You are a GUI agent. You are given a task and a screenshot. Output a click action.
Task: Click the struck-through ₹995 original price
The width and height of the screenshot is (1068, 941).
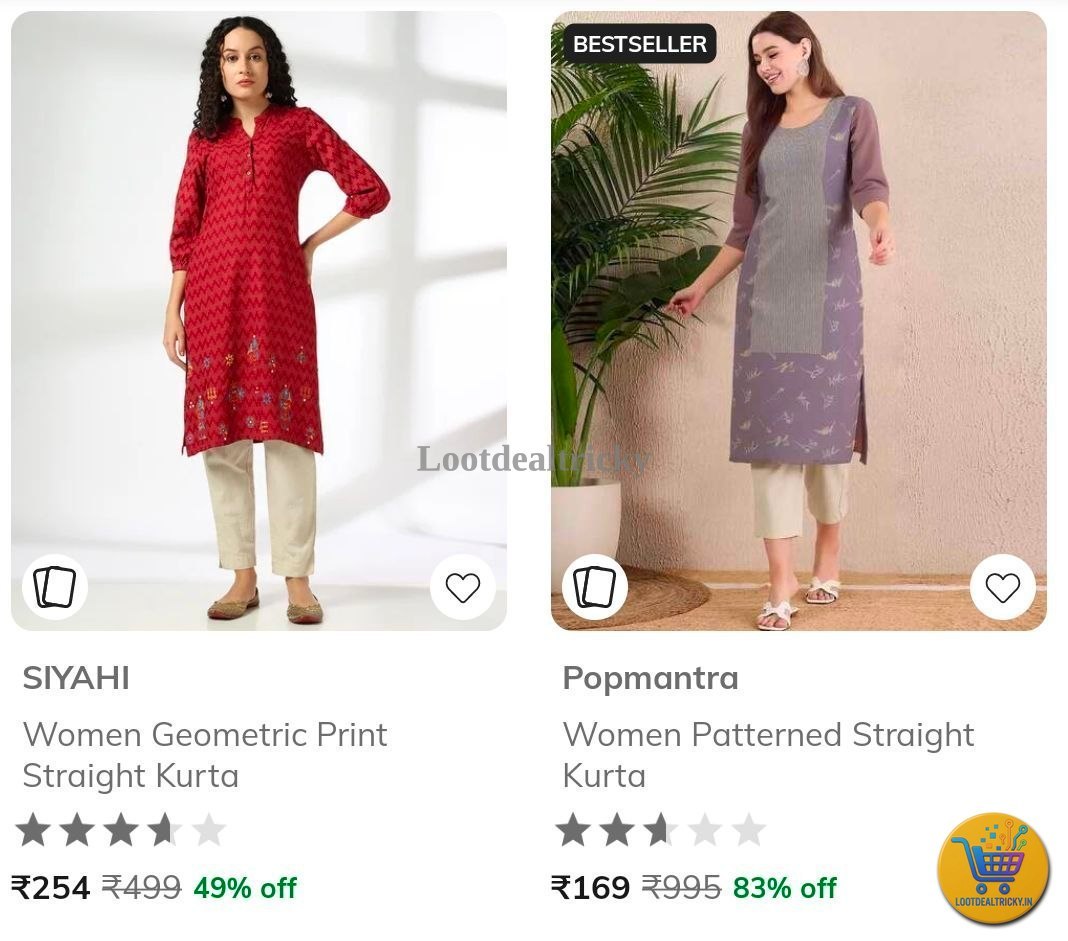(x=682, y=888)
